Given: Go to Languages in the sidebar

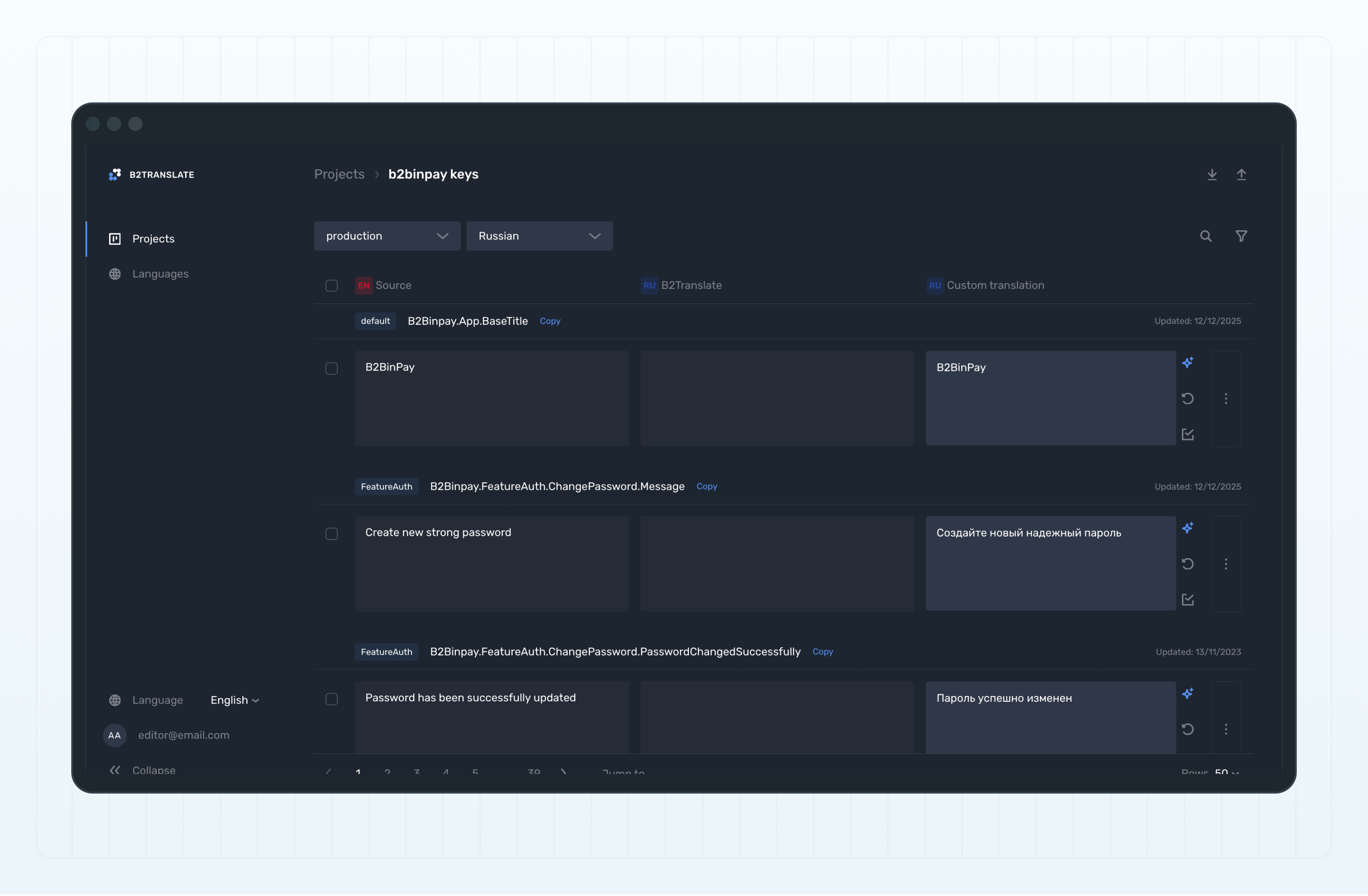Looking at the screenshot, I should [160, 274].
